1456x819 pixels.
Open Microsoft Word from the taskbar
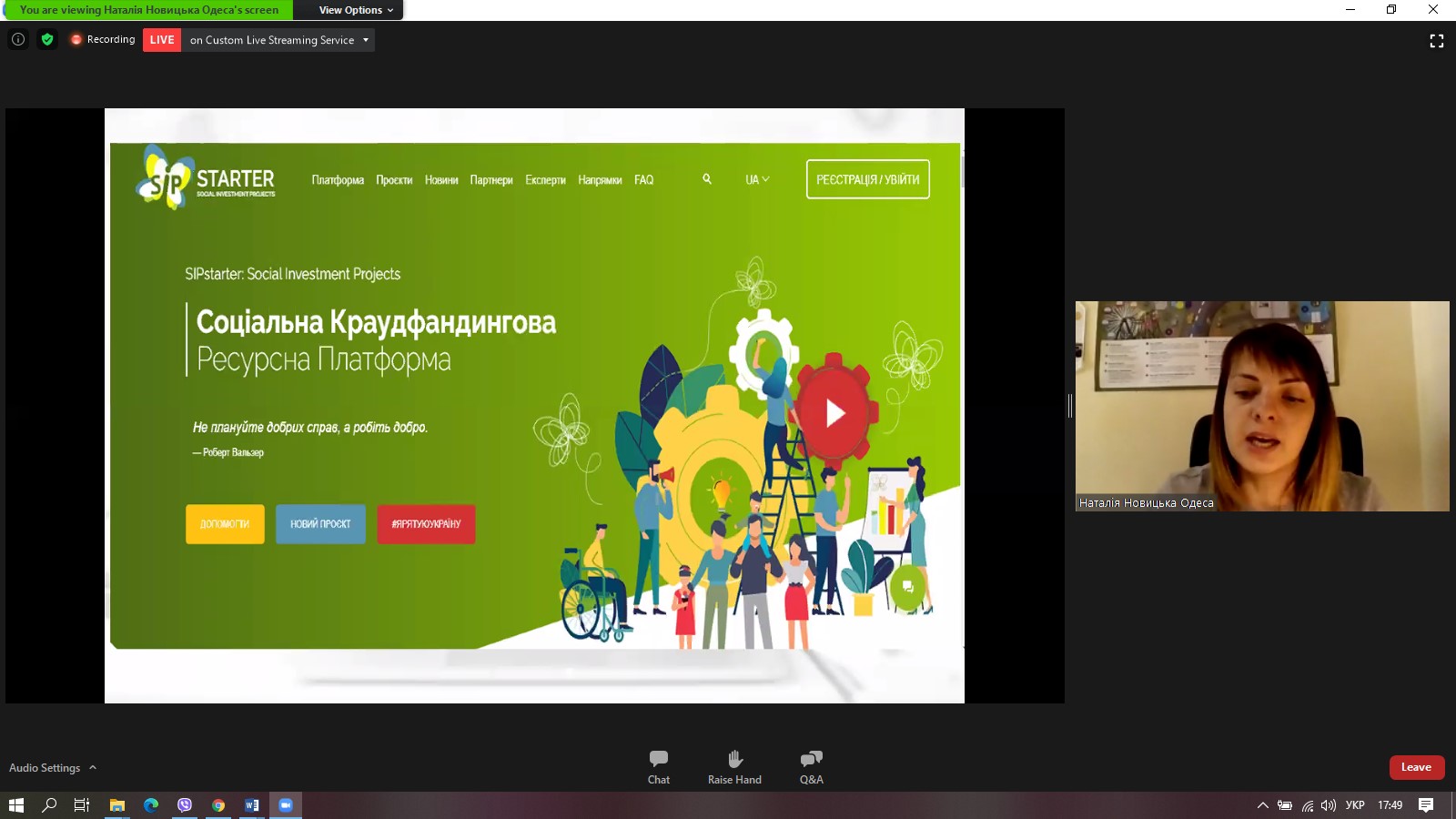(252, 805)
